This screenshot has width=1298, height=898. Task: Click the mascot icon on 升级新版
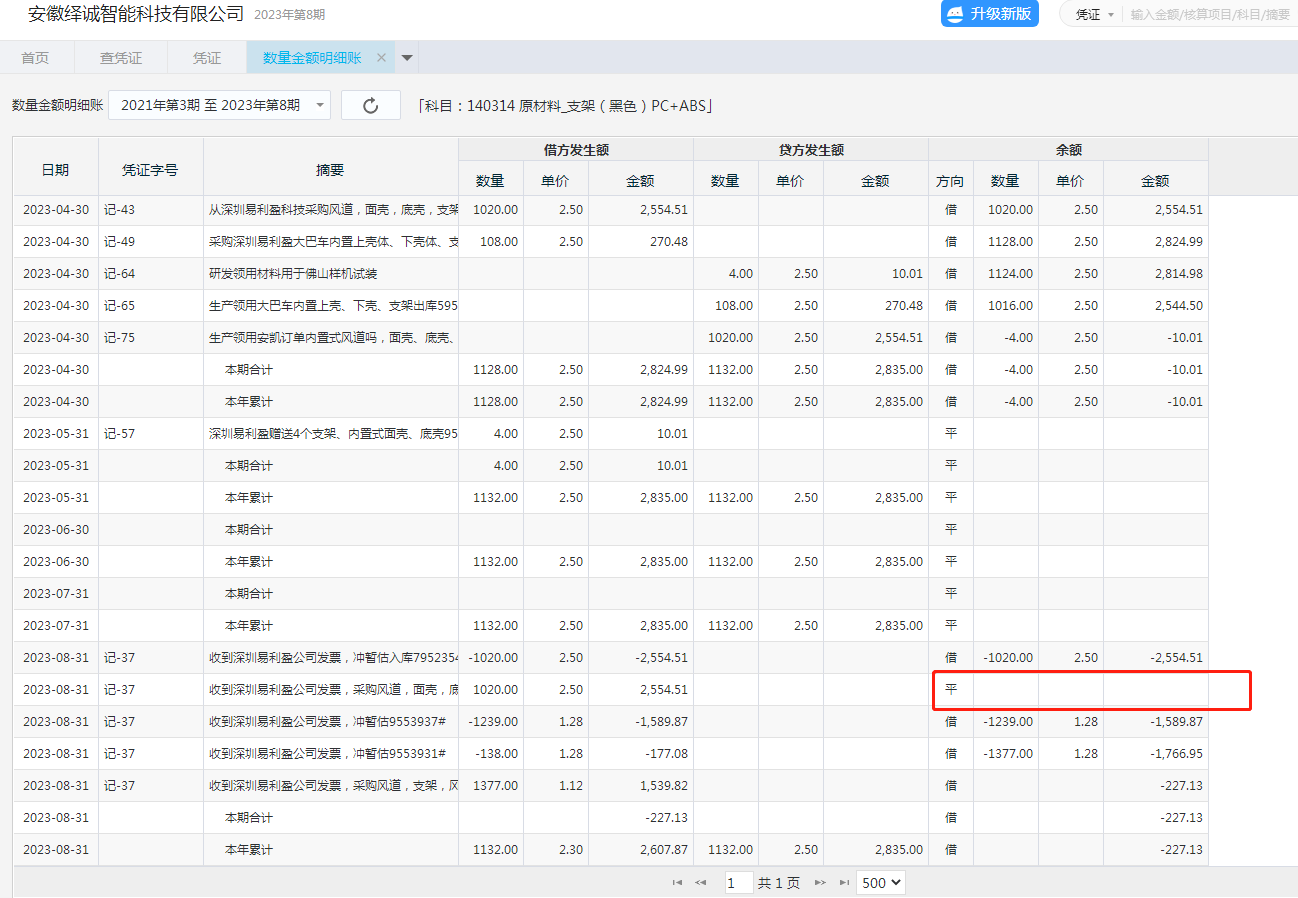tap(956, 14)
